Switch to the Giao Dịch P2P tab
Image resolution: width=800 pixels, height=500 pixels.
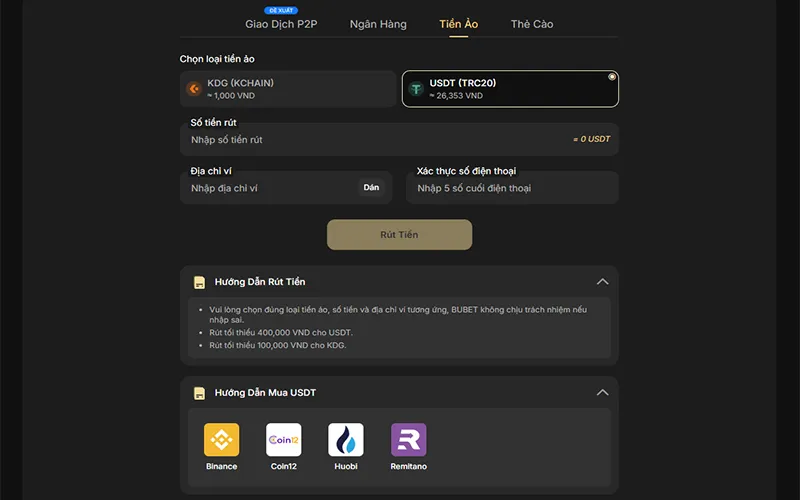pos(280,24)
